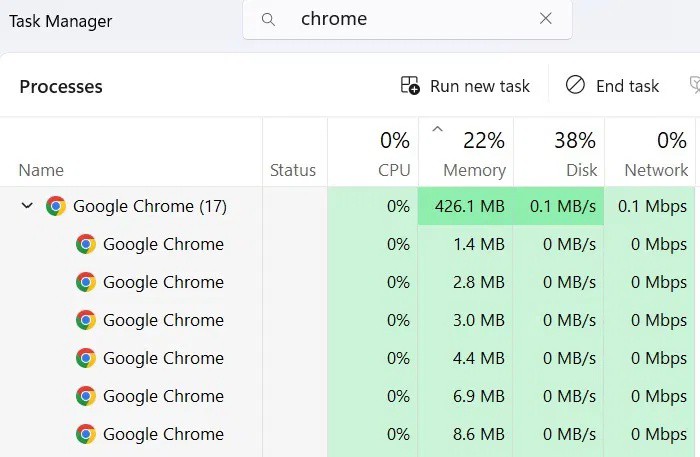Click disk 0 MB/s in 1.4 MB row
The image size is (700, 457).
point(570,244)
